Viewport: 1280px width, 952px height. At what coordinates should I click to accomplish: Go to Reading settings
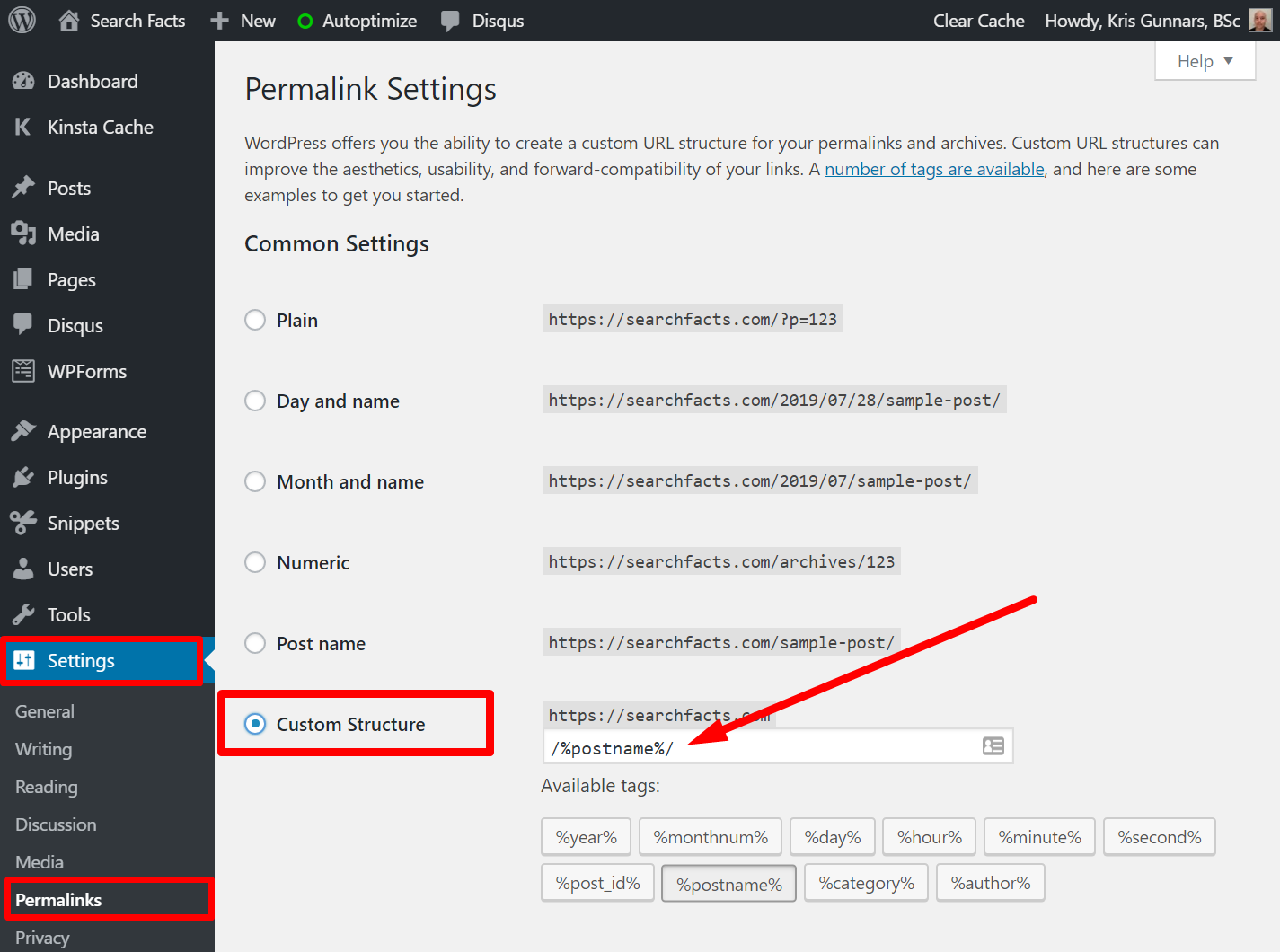45,787
